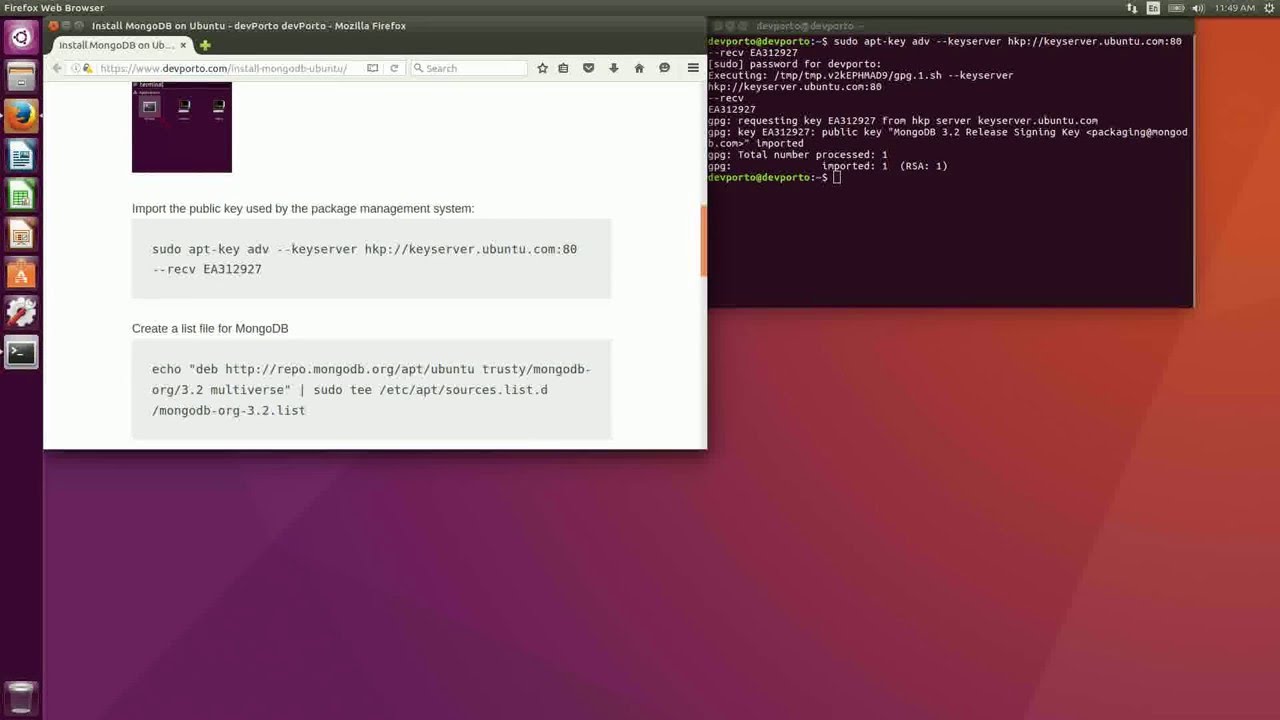Click 'gpg: Total number processed: 1' terminal line

tap(798, 155)
